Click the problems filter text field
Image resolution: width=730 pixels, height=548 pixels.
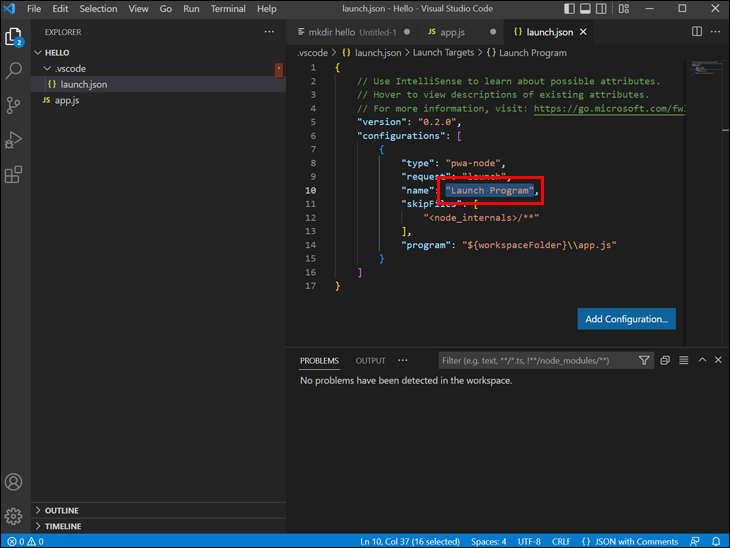(535, 360)
